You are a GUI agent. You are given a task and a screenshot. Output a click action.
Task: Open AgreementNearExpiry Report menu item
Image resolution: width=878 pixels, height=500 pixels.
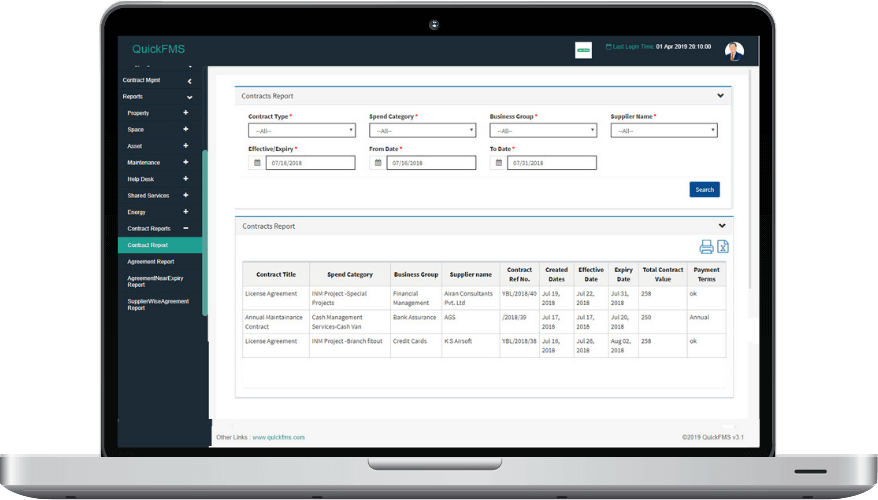pyautogui.click(x=155, y=282)
